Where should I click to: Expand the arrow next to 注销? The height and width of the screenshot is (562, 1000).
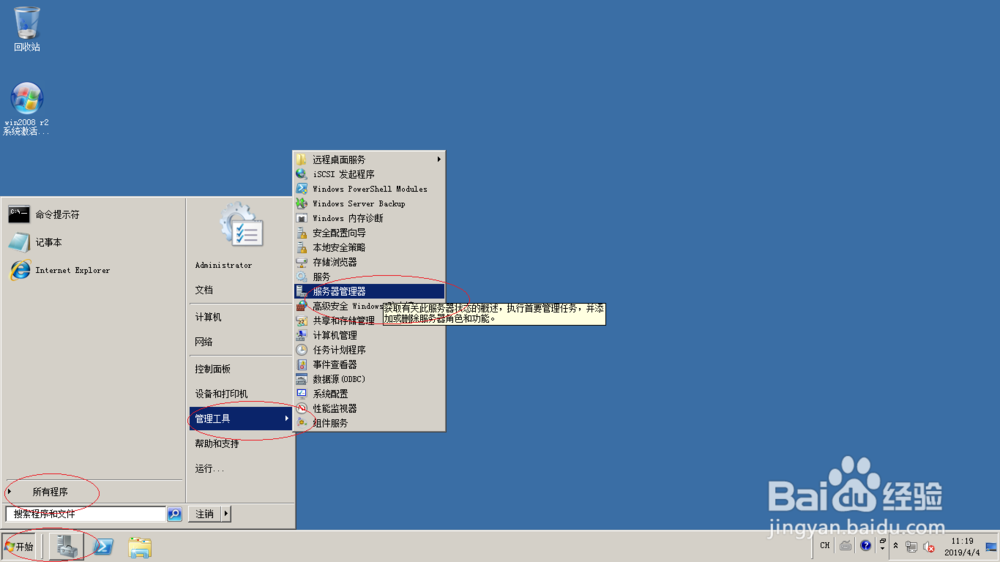(226, 514)
